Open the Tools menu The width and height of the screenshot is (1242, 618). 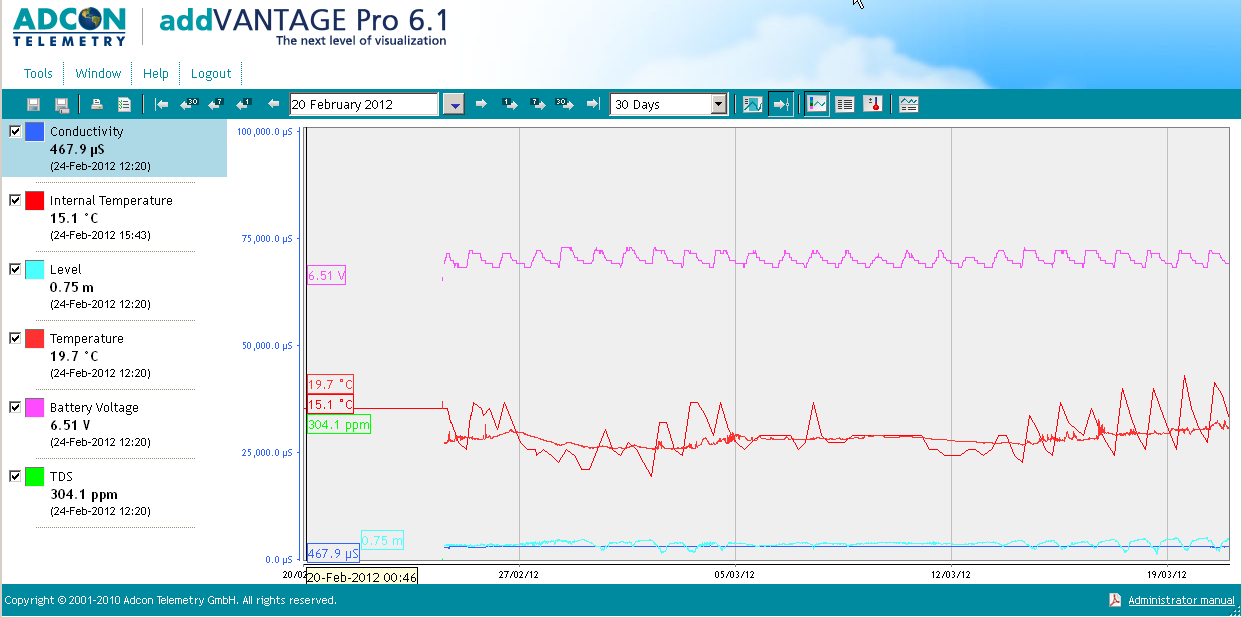click(38, 73)
